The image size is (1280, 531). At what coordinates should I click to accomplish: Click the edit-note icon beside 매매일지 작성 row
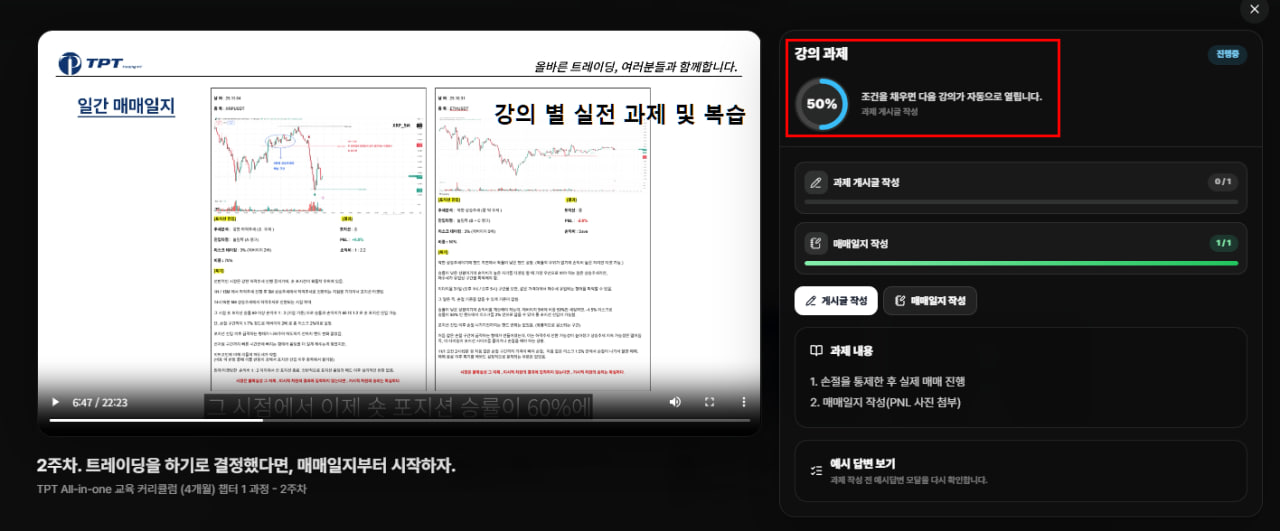tap(815, 243)
